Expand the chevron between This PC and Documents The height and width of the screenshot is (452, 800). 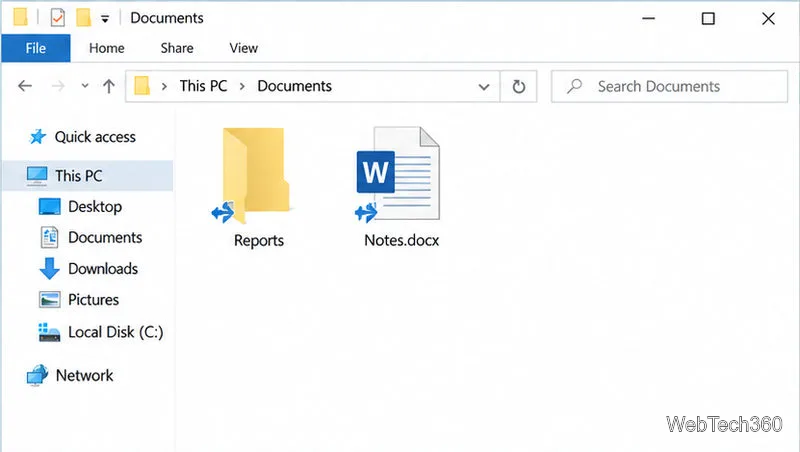click(x=242, y=87)
